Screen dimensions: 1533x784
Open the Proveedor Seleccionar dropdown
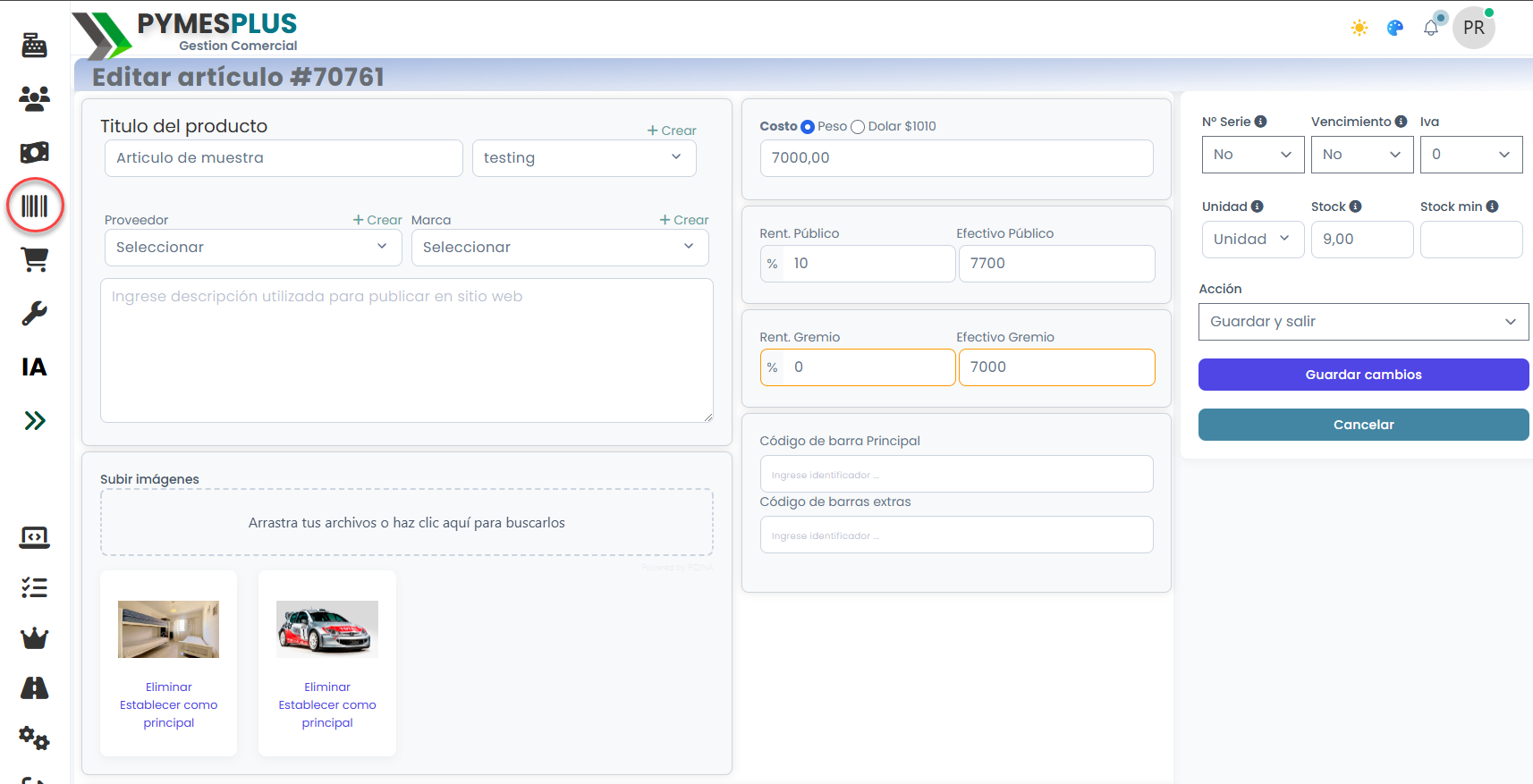coord(251,248)
